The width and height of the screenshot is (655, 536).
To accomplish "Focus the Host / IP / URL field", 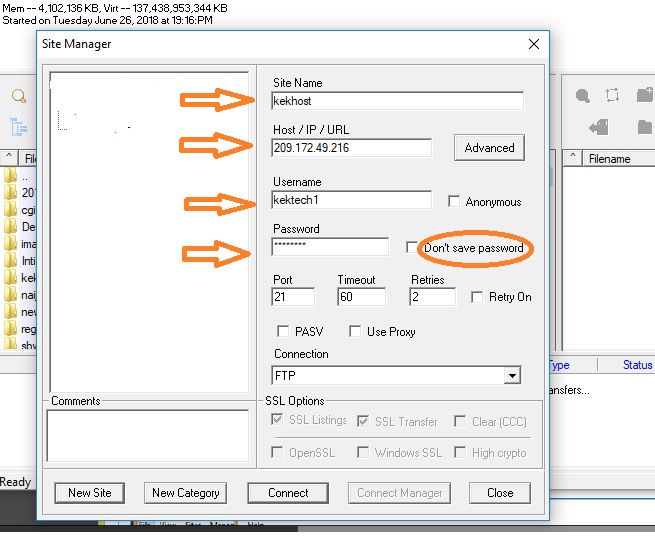I will coord(351,148).
